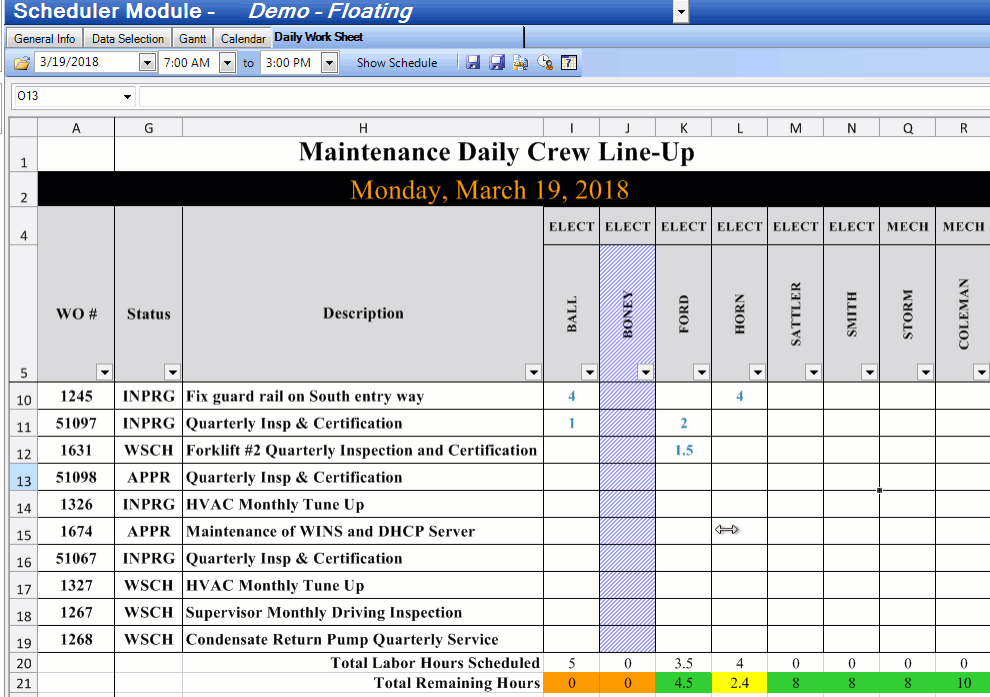Open the FORD column filter dropdown
This screenshot has height=697, width=990.
(x=701, y=372)
